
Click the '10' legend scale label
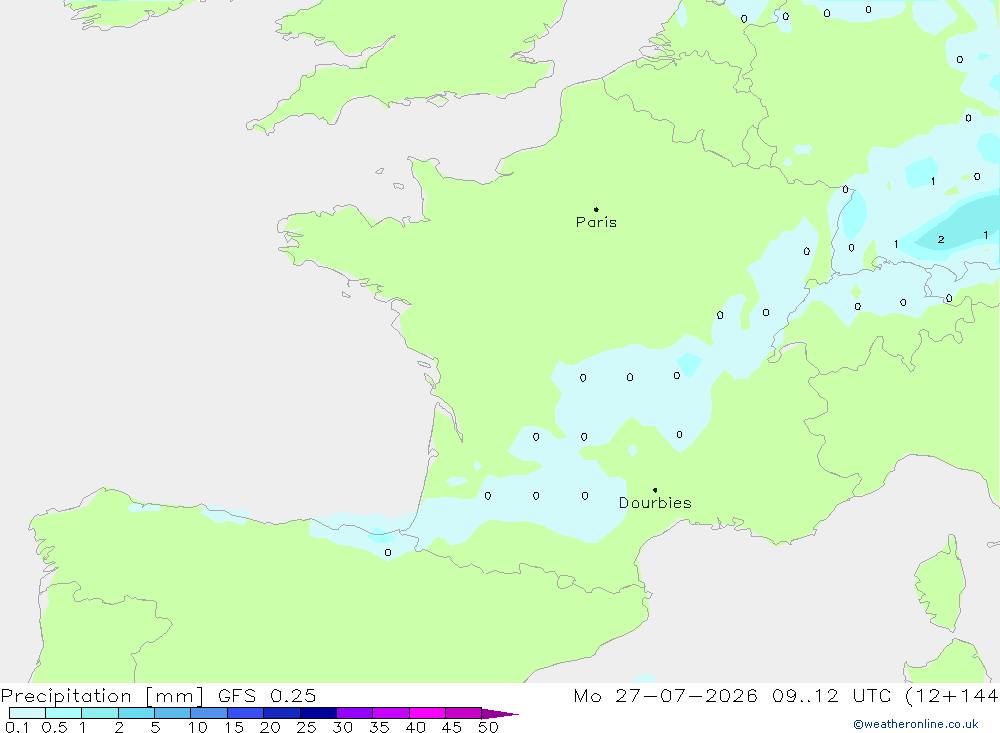point(198,727)
